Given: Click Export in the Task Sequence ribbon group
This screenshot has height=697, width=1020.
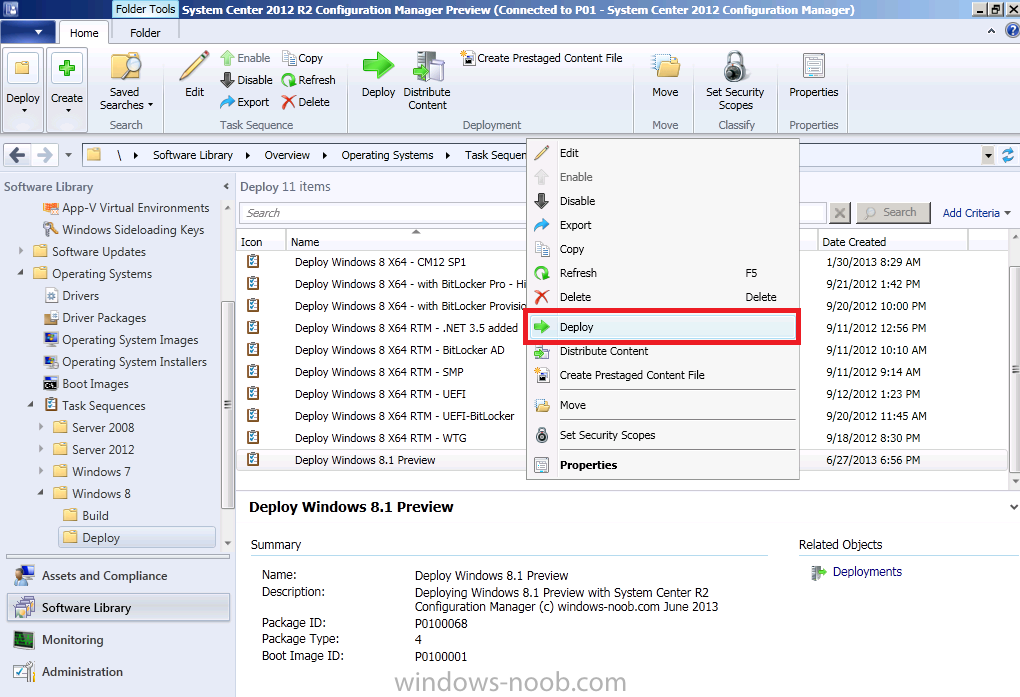Looking at the screenshot, I should point(245,102).
